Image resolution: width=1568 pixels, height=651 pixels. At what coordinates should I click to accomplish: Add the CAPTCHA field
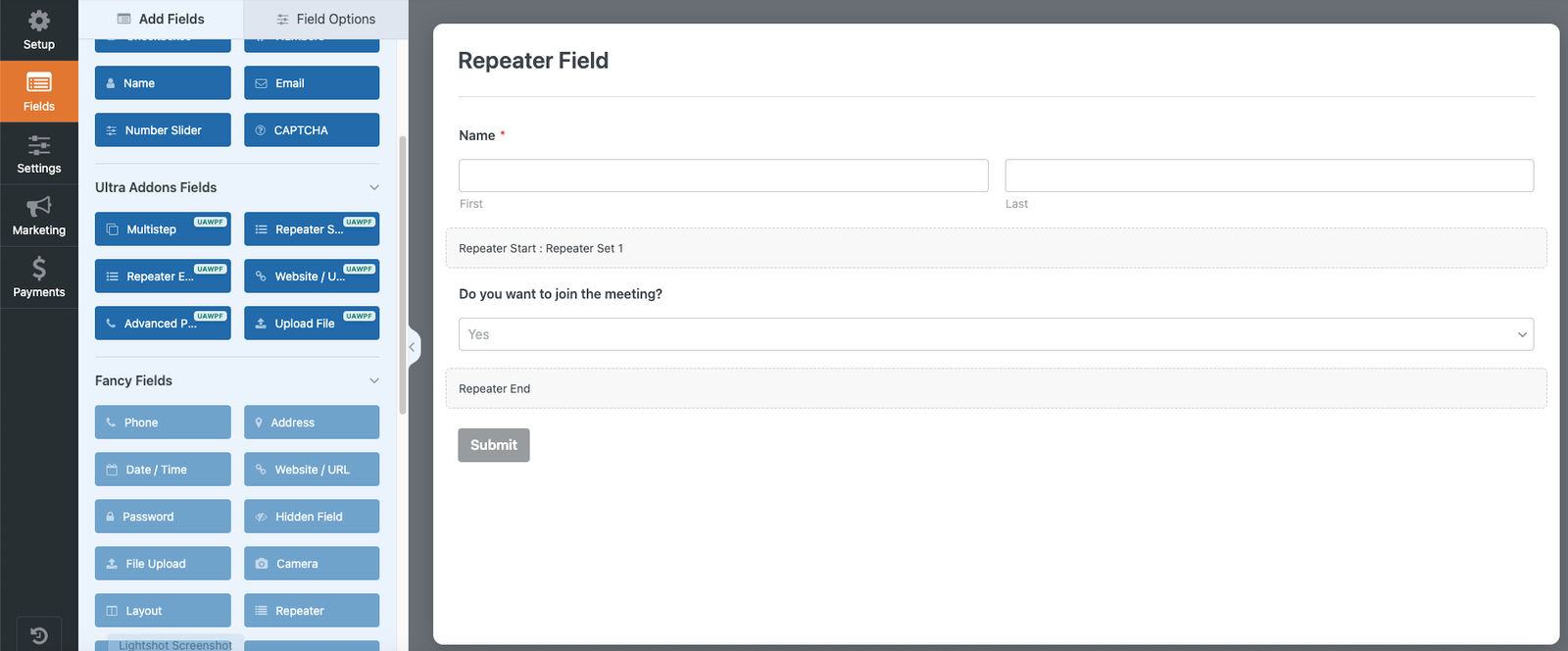pos(312,130)
